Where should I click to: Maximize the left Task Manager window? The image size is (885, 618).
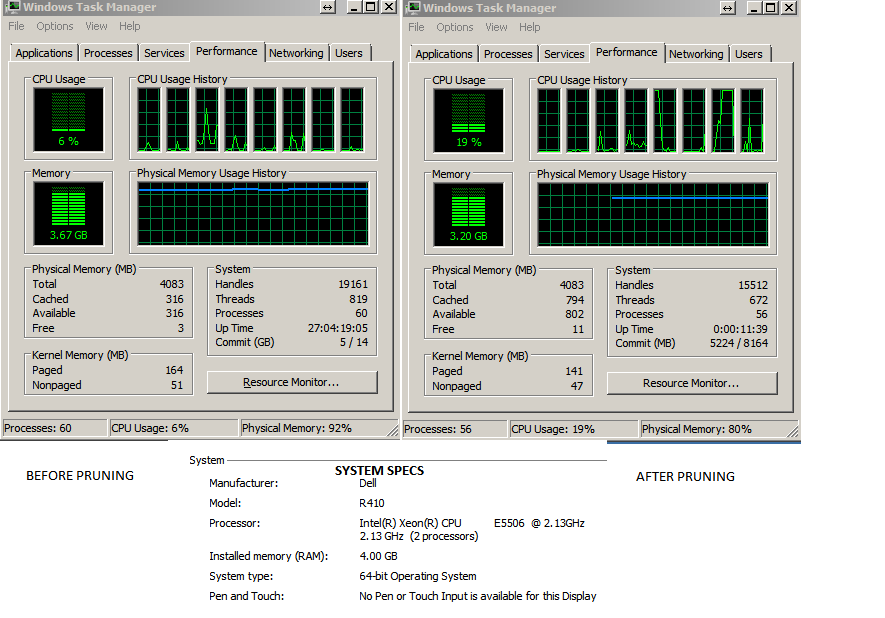pos(371,7)
